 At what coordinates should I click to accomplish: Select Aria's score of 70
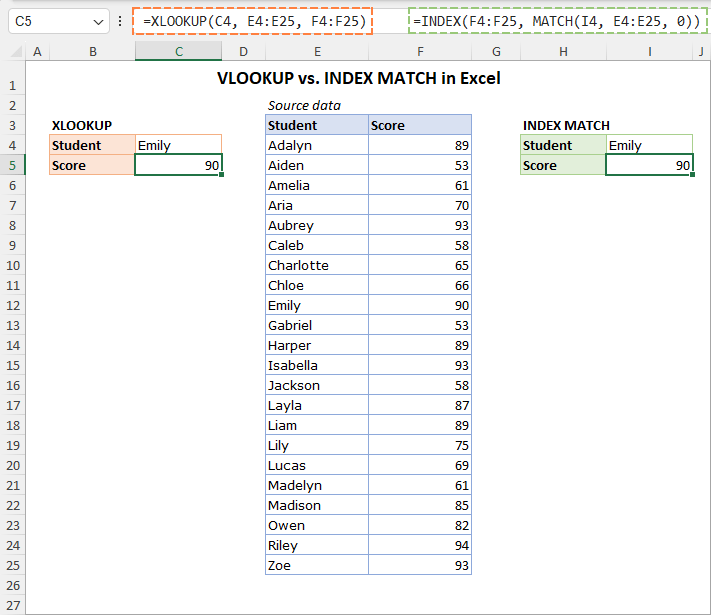pos(420,205)
